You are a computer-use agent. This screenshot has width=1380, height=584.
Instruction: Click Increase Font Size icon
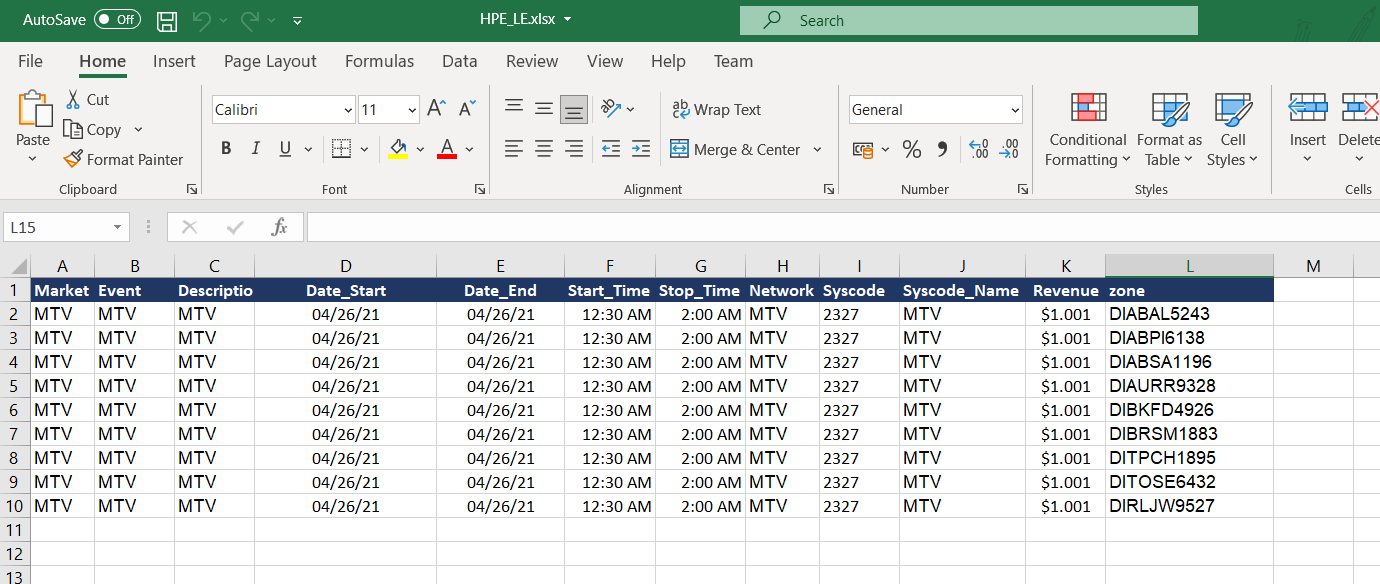pos(436,109)
